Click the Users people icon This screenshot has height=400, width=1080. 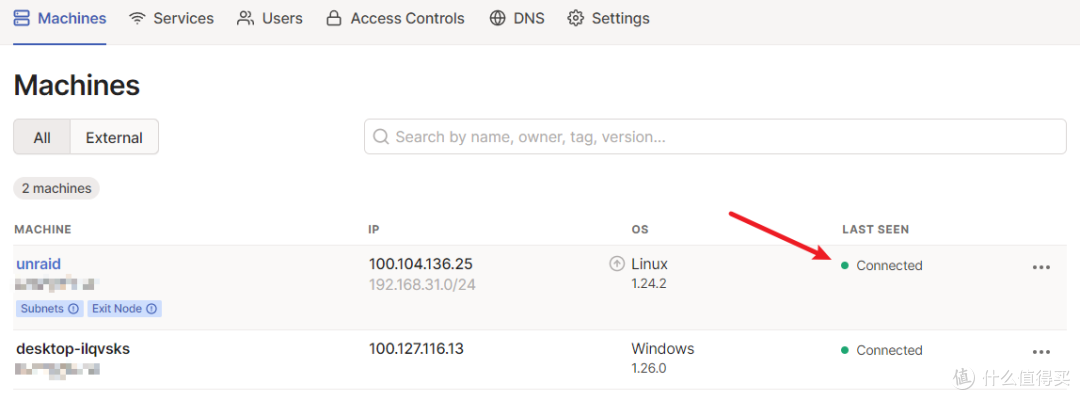[245, 19]
